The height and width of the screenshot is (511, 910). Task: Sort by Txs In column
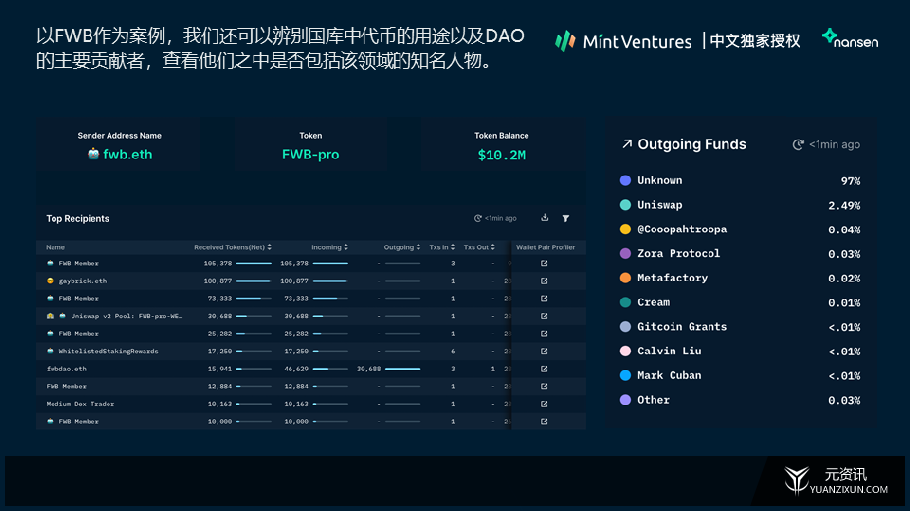(x=442, y=247)
